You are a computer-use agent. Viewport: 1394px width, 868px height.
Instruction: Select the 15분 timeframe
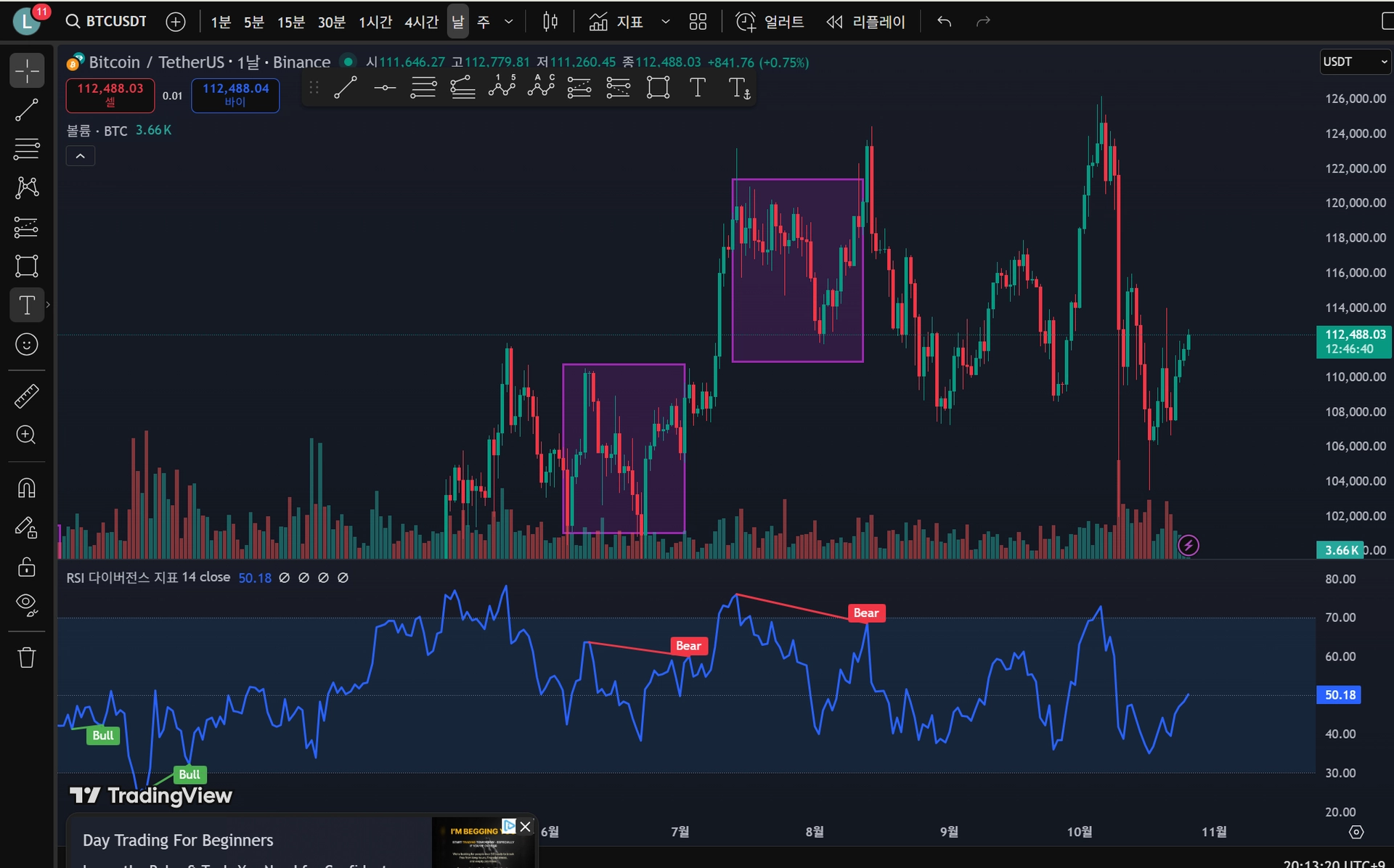click(x=290, y=22)
